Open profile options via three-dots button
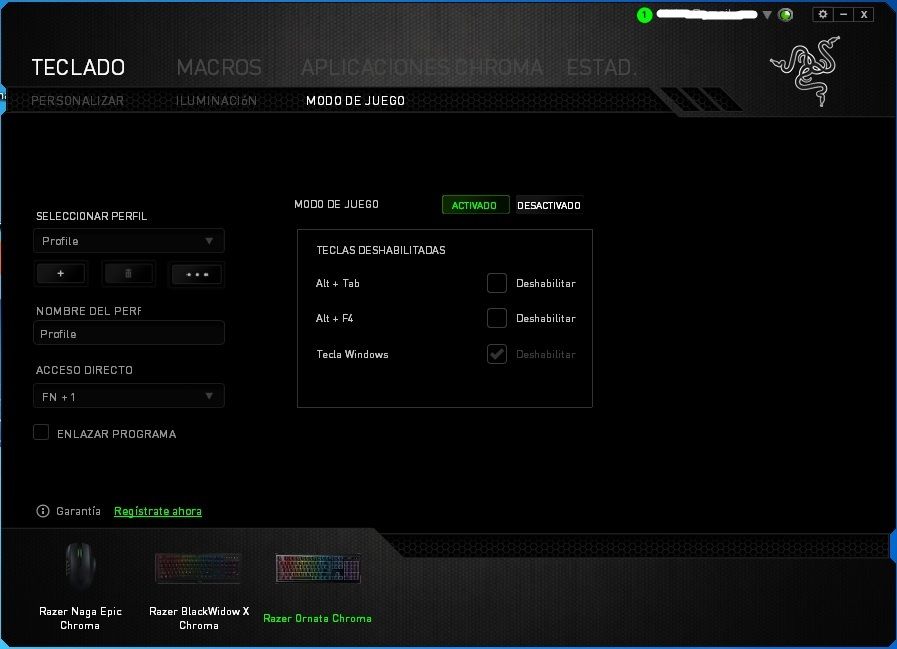 (x=196, y=273)
